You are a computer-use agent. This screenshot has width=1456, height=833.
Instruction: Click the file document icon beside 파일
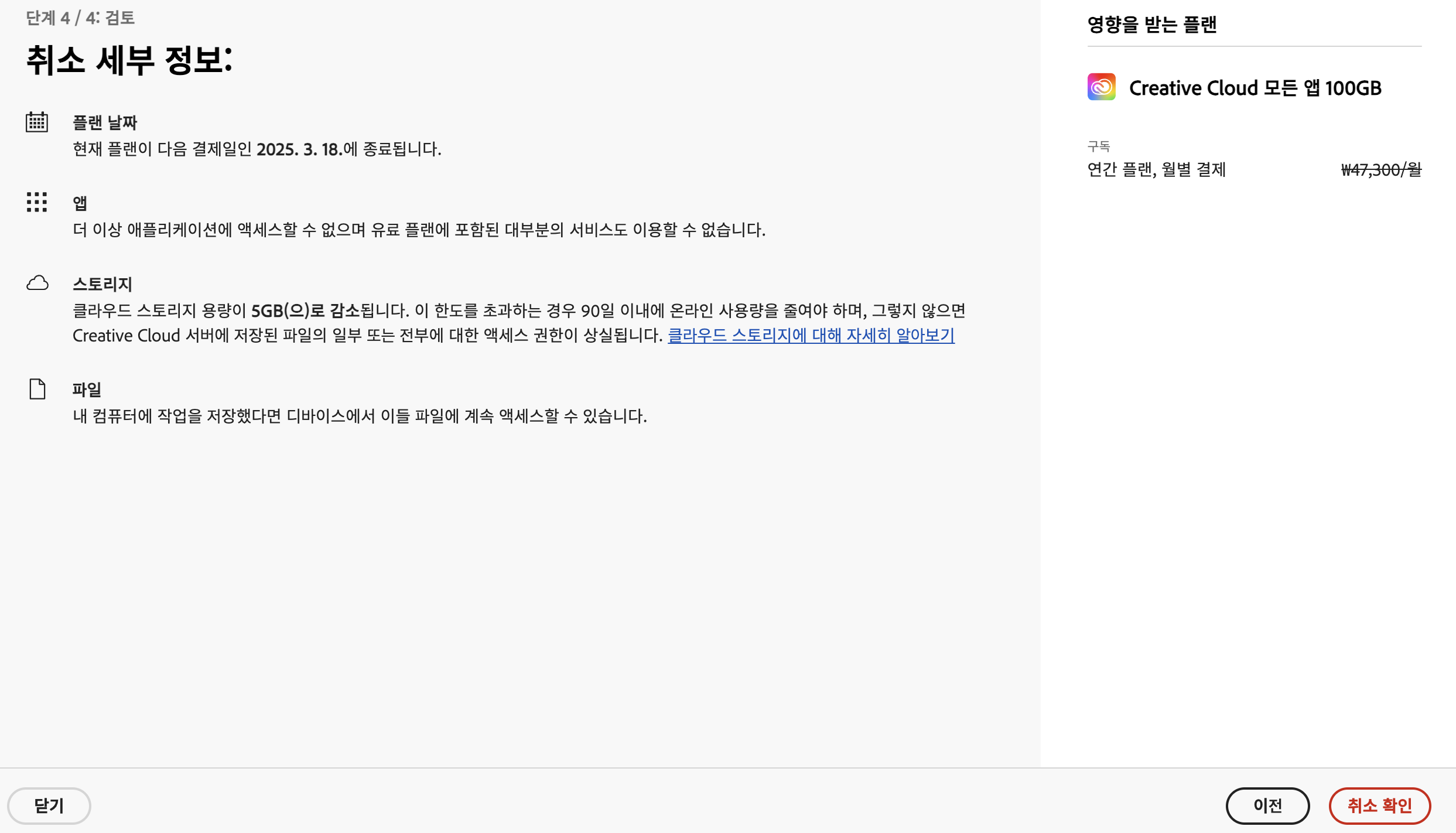click(x=37, y=389)
